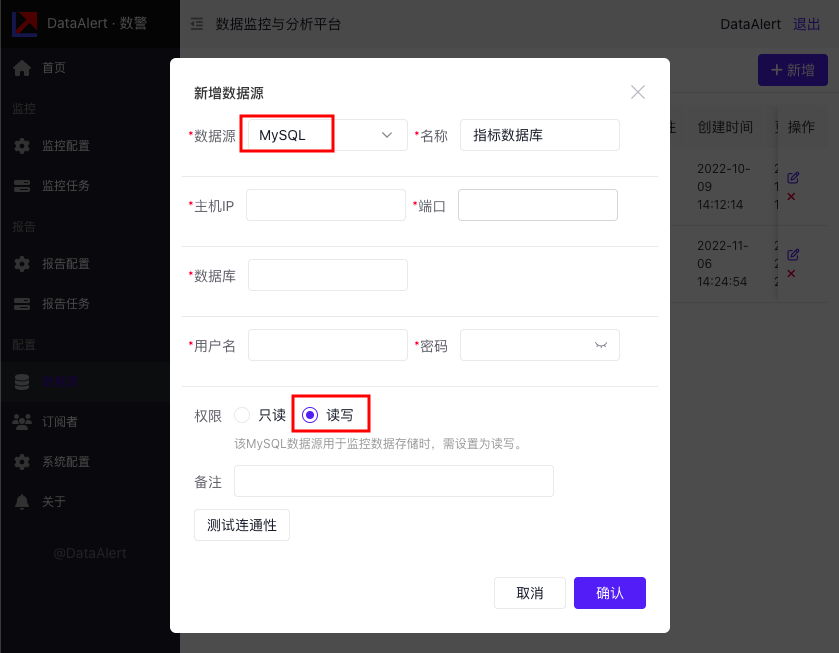
Task: Click the 关于 bell icon
Action: (22, 501)
